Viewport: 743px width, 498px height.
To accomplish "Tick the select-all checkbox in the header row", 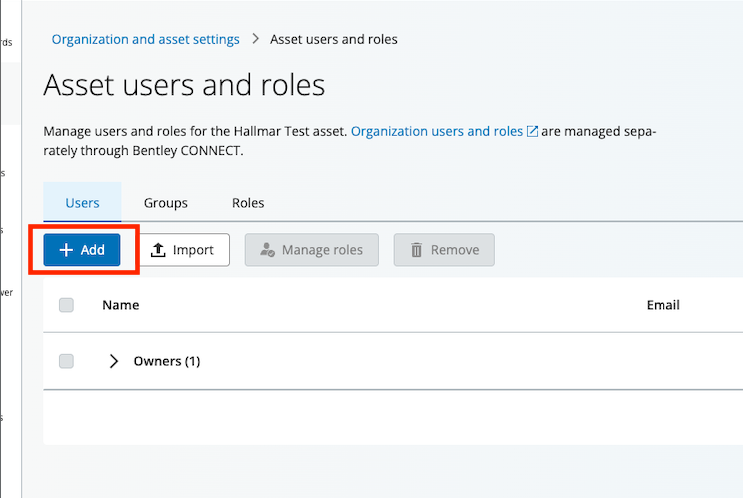I will tap(66, 305).
